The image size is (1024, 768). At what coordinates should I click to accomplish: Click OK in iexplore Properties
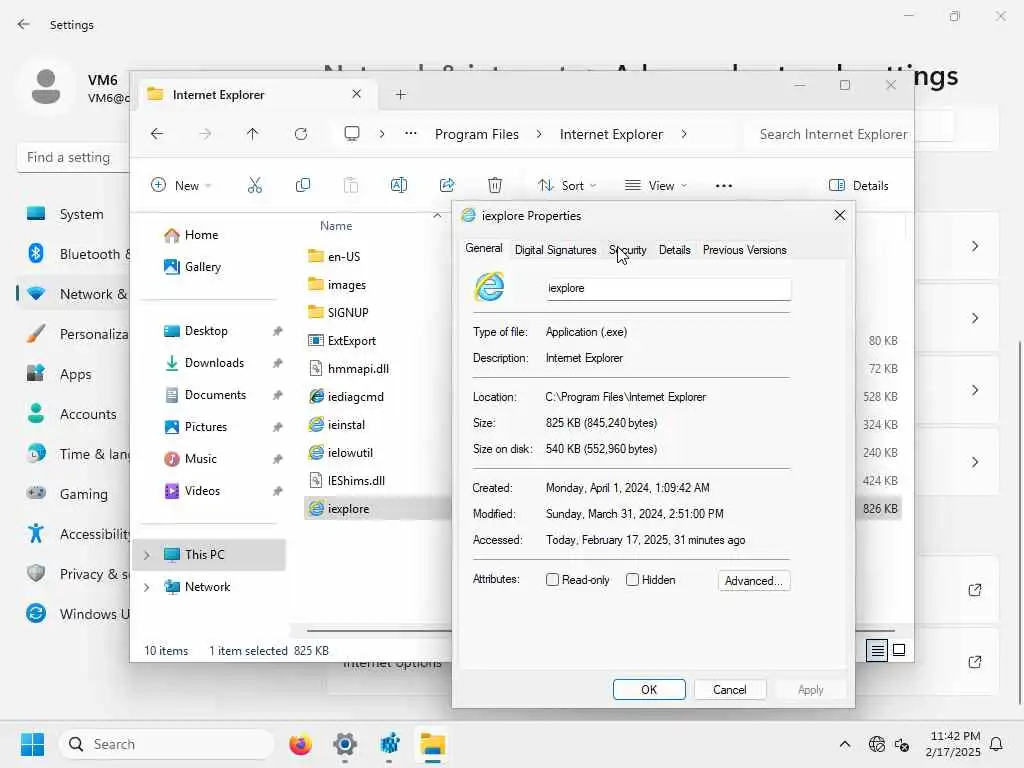649,690
